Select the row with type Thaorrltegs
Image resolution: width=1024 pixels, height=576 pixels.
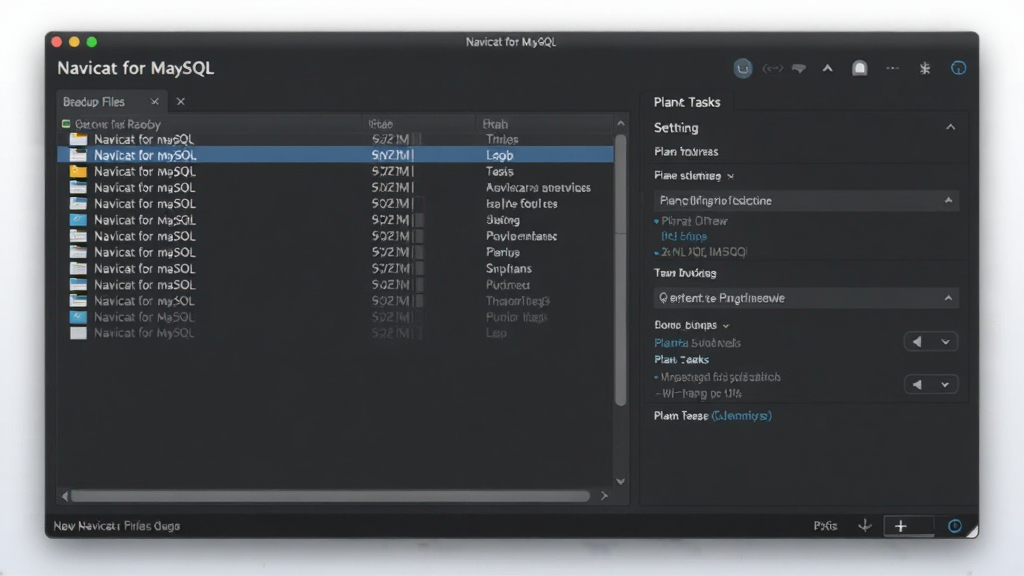point(335,301)
